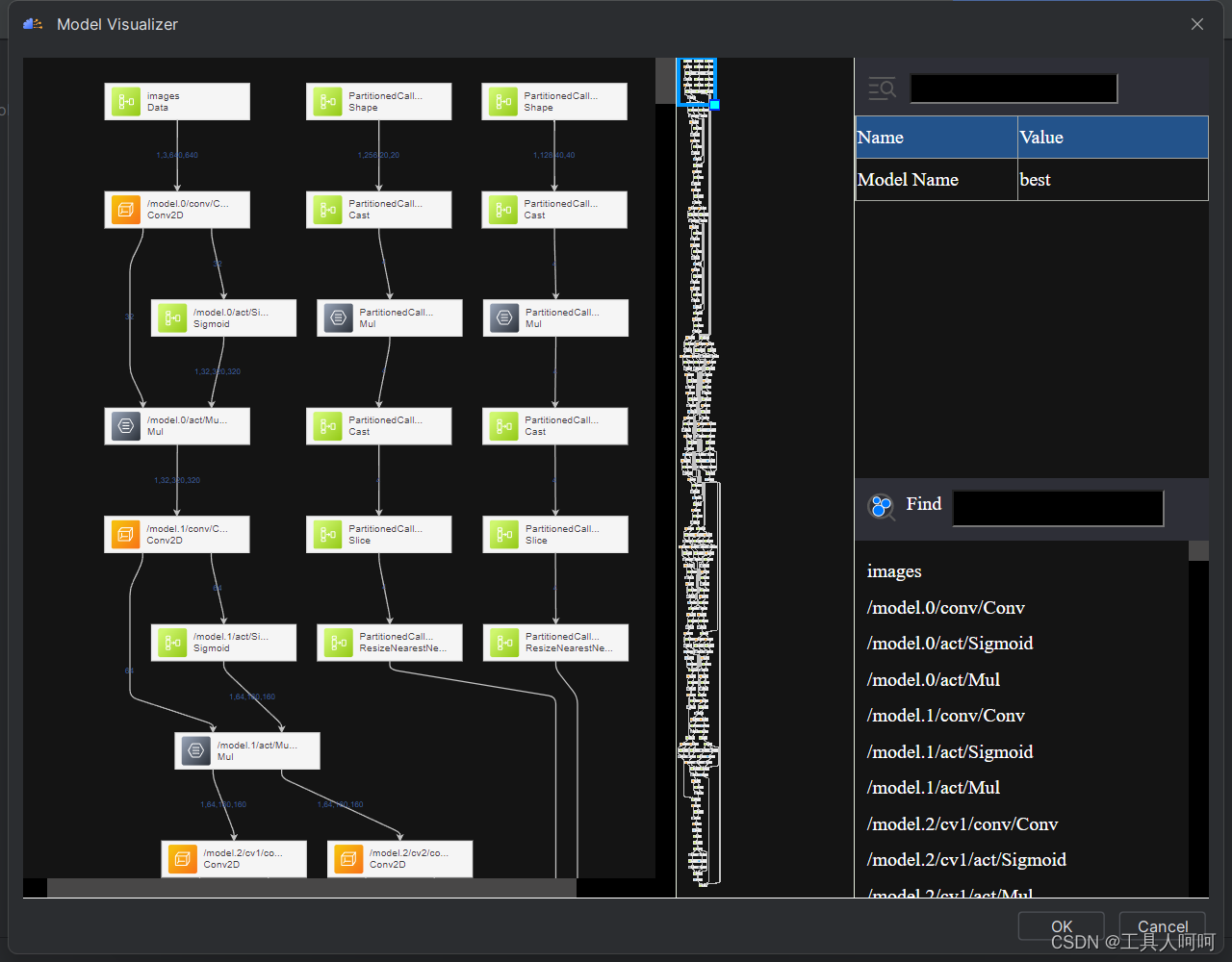Choose /model.2/cv1/conv/Conv list entry
Viewport: 1232px width, 962px height.
962,824
